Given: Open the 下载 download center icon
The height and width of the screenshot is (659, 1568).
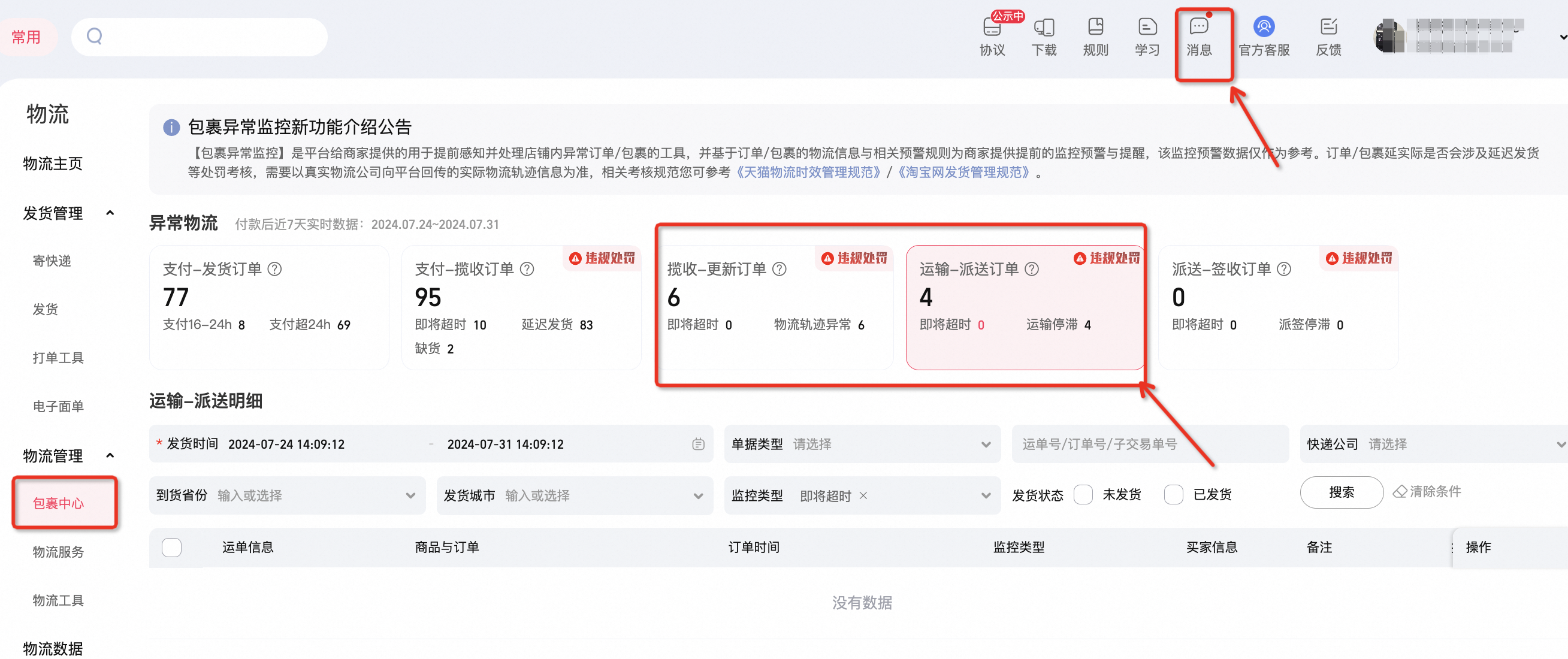Looking at the screenshot, I should [x=1044, y=37].
